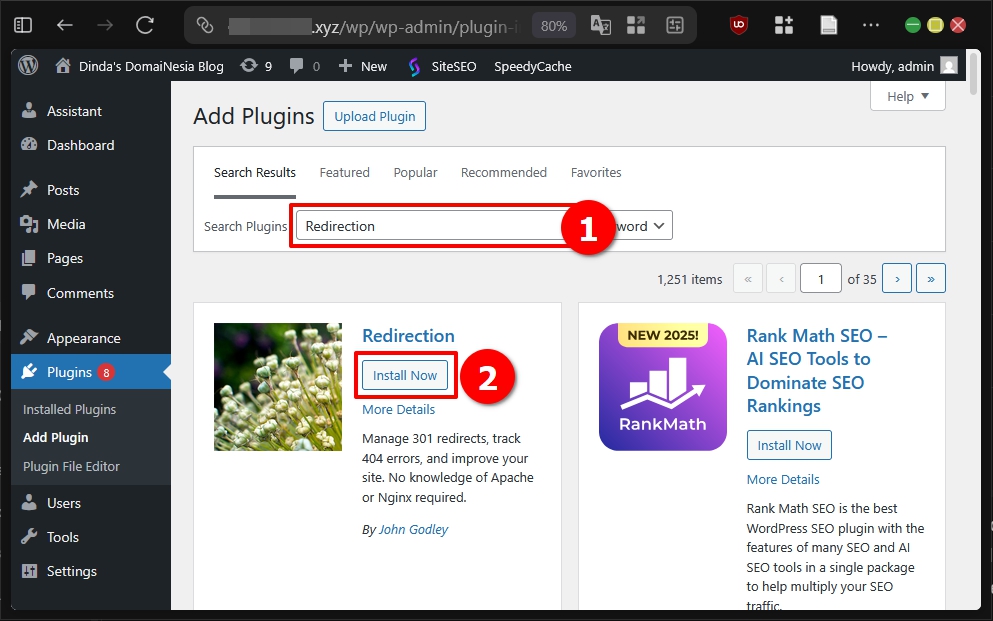The height and width of the screenshot is (621, 993).
Task: View More Details for Rank Math SEO
Action: pyautogui.click(x=783, y=479)
